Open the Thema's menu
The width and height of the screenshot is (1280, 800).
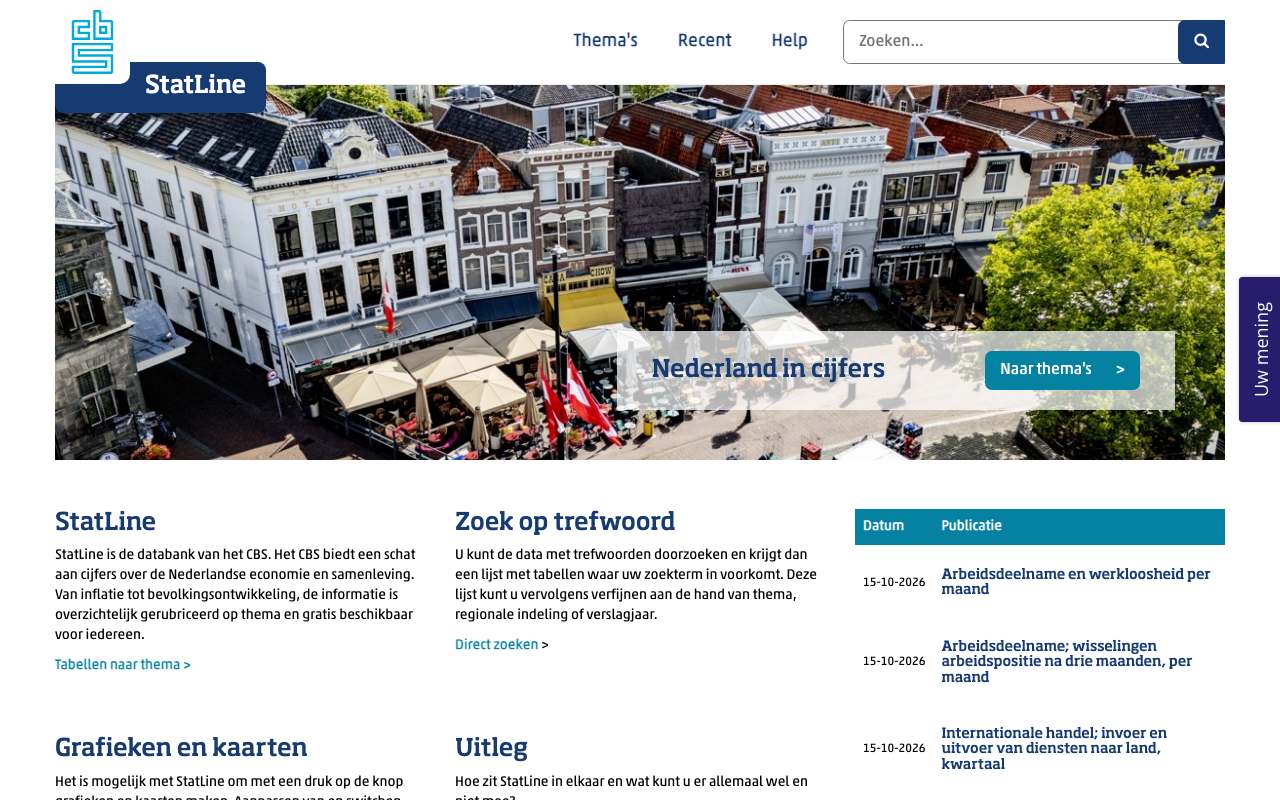coord(605,41)
